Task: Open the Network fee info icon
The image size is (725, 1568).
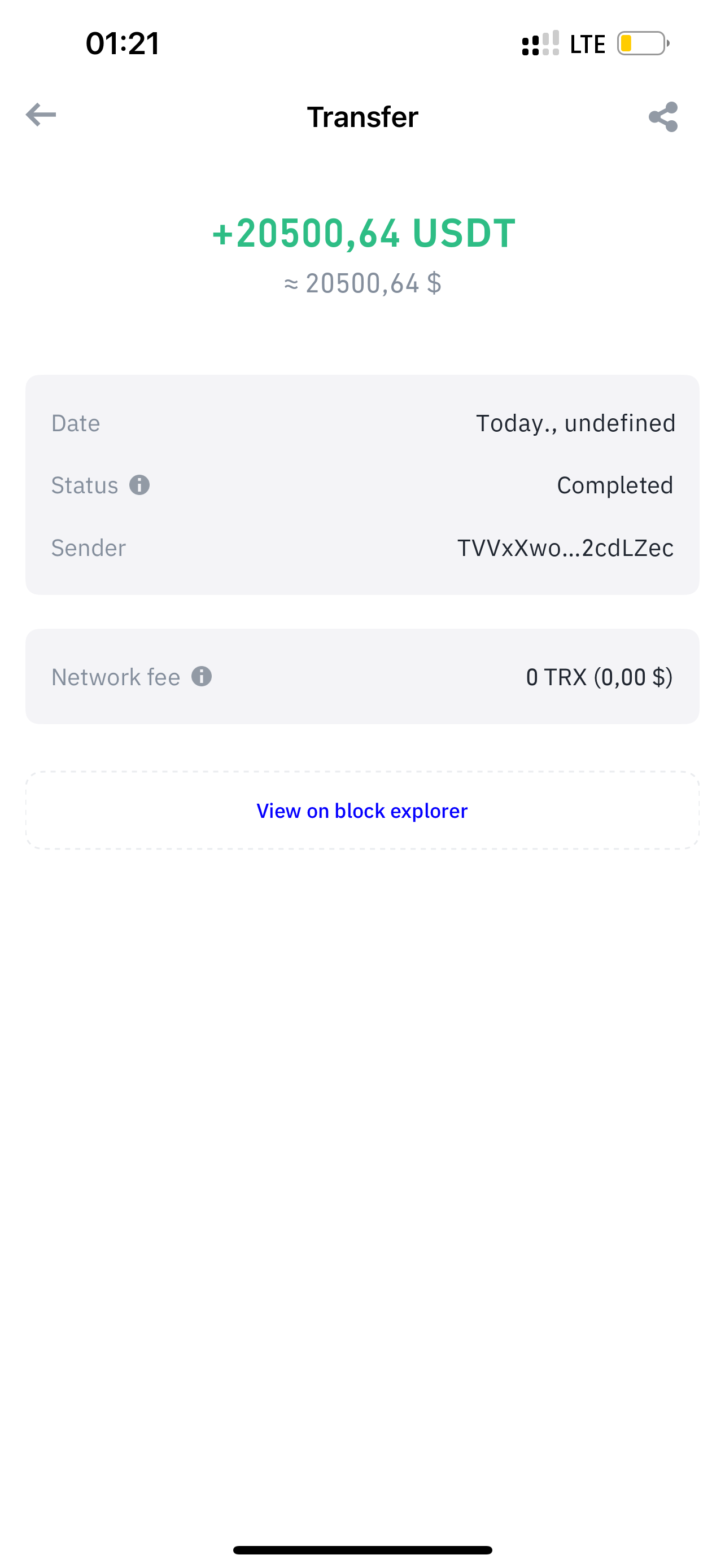Action: [202, 676]
